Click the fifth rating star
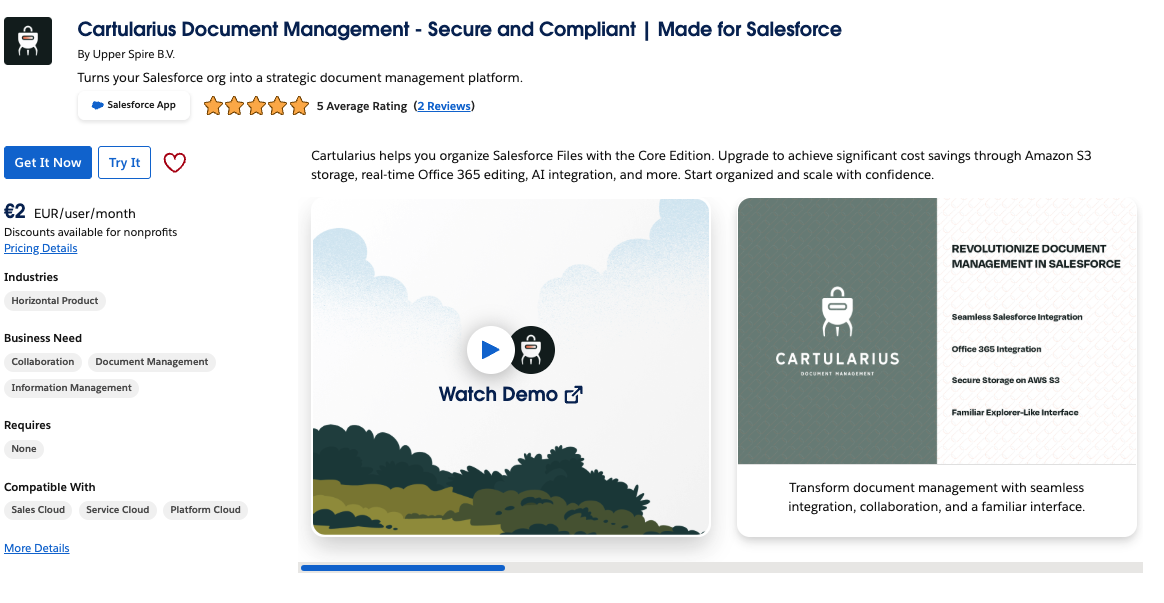Image resolution: width=1164 pixels, height=603 pixels. point(299,106)
